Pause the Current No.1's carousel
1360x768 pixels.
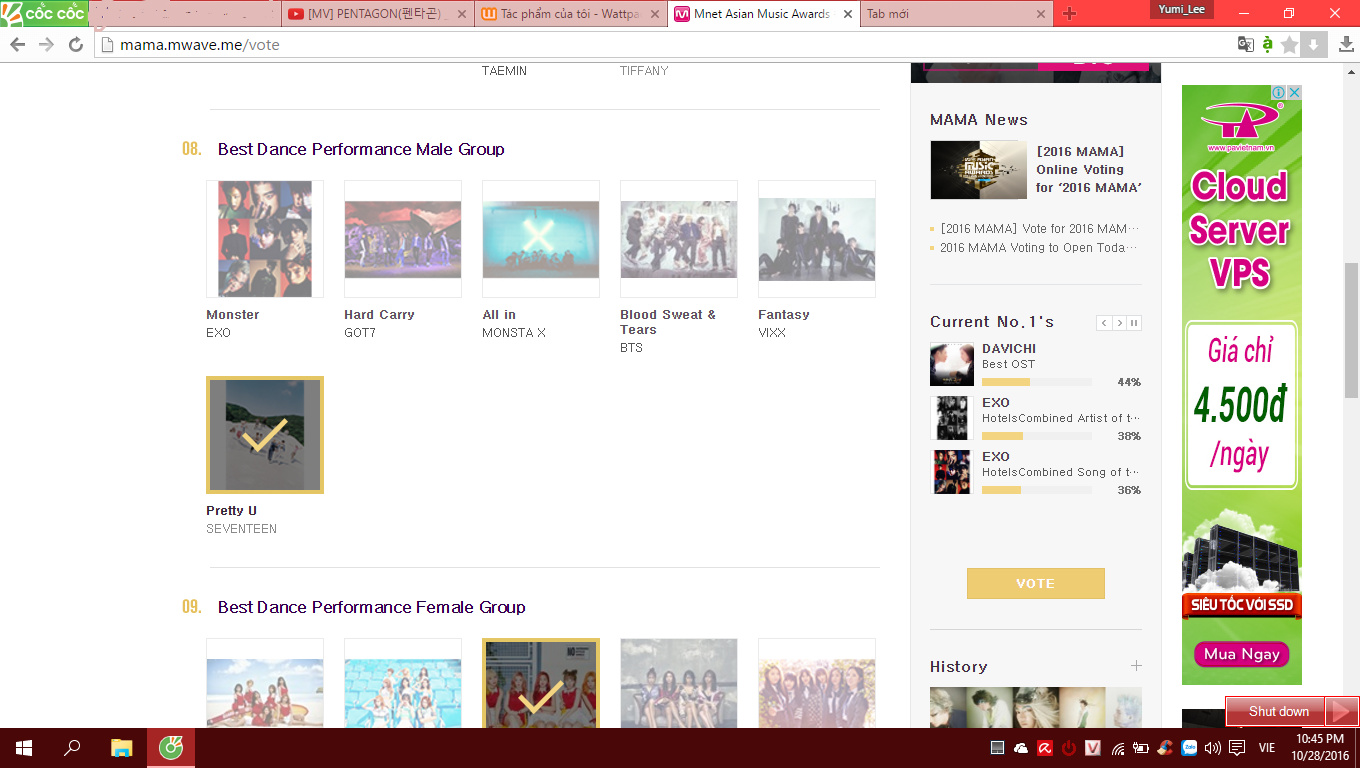click(1134, 323)
